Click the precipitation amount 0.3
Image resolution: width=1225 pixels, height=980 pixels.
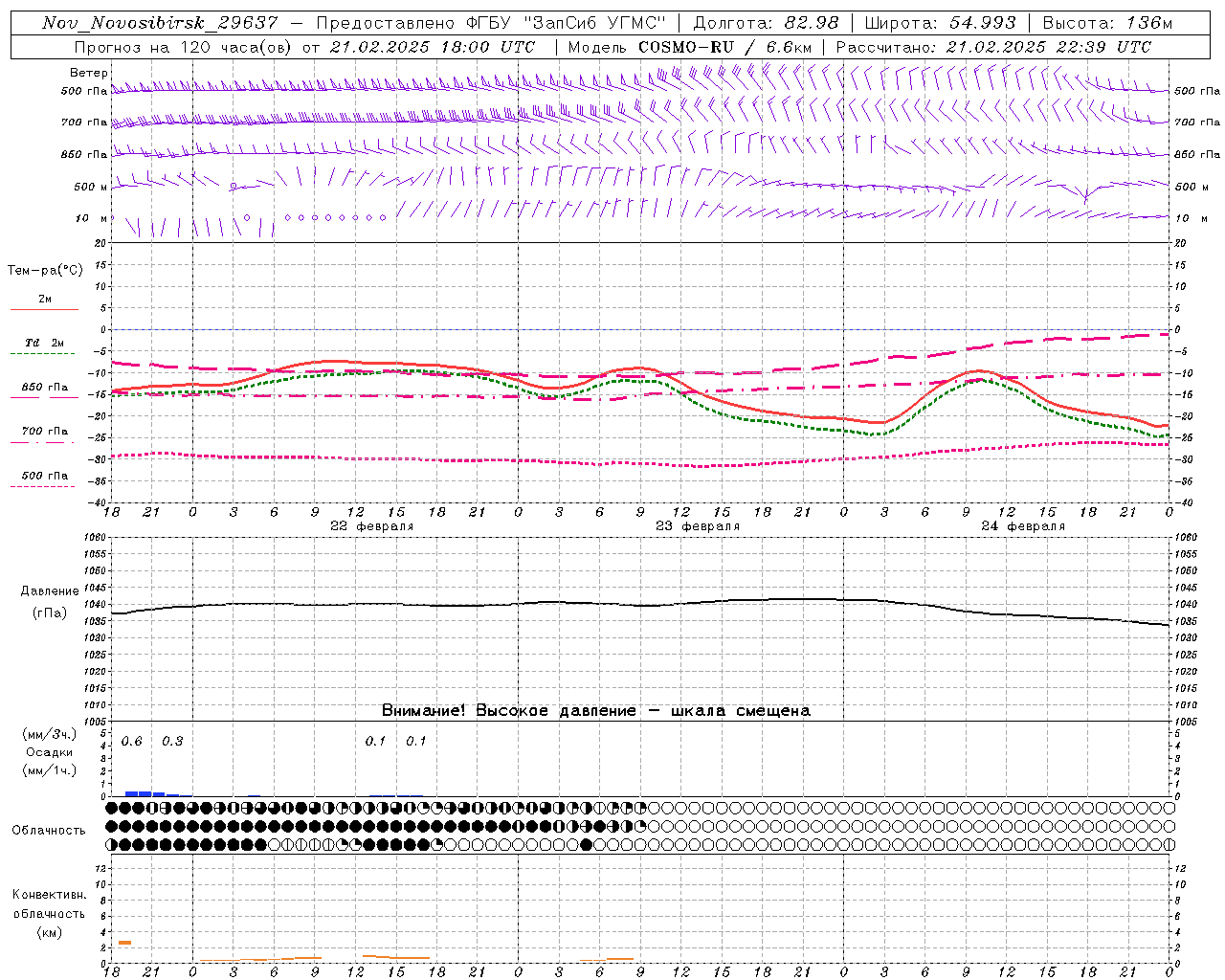click(x=172, y=742)
